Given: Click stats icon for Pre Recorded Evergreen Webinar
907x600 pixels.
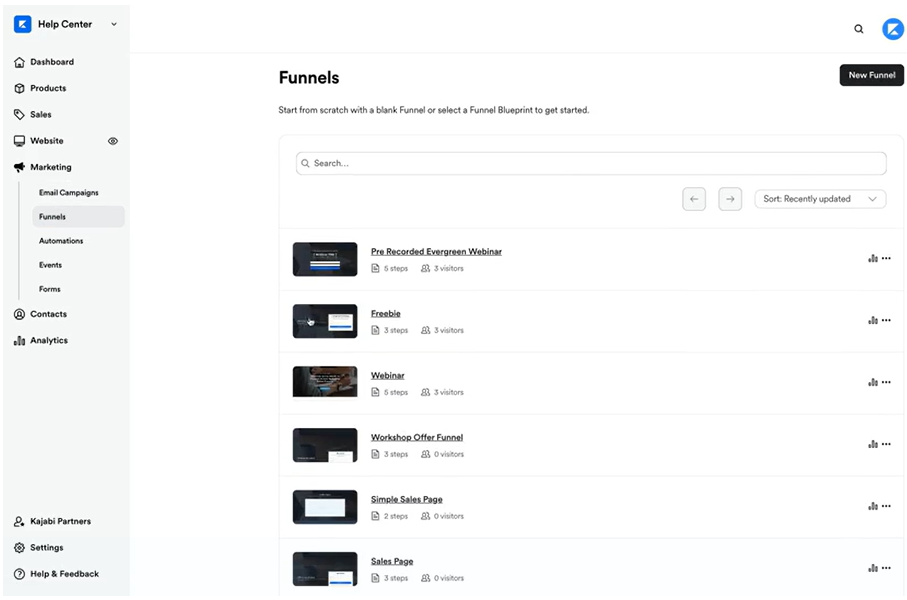Looking at the screenshot, I should [873, 259].
